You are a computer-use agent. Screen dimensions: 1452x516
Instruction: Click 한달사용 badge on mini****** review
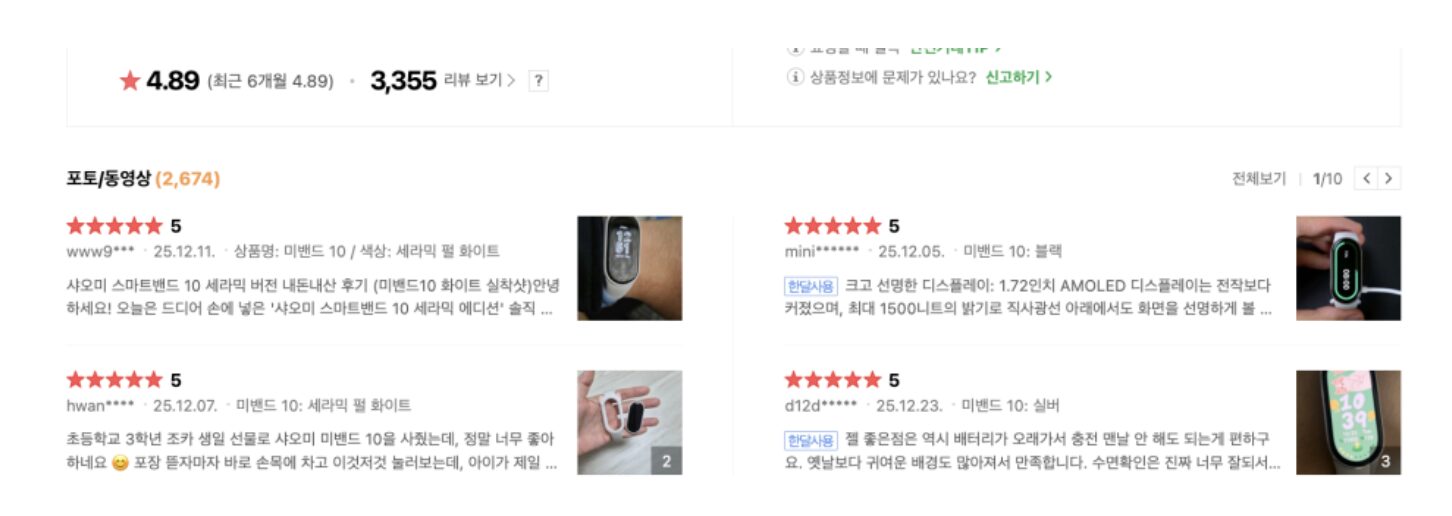[809, 286]
